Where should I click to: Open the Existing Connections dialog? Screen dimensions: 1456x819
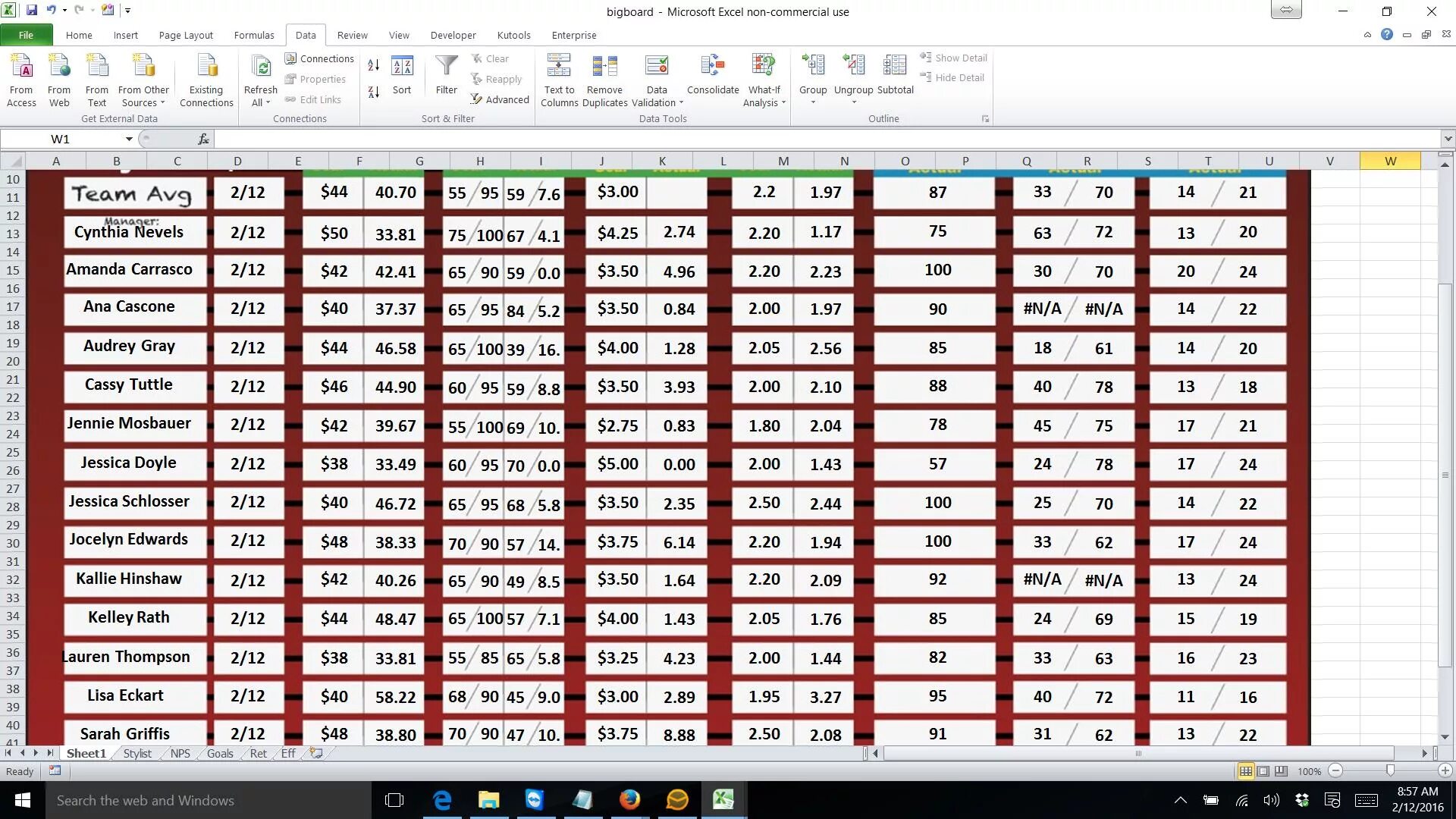[206, 67]
